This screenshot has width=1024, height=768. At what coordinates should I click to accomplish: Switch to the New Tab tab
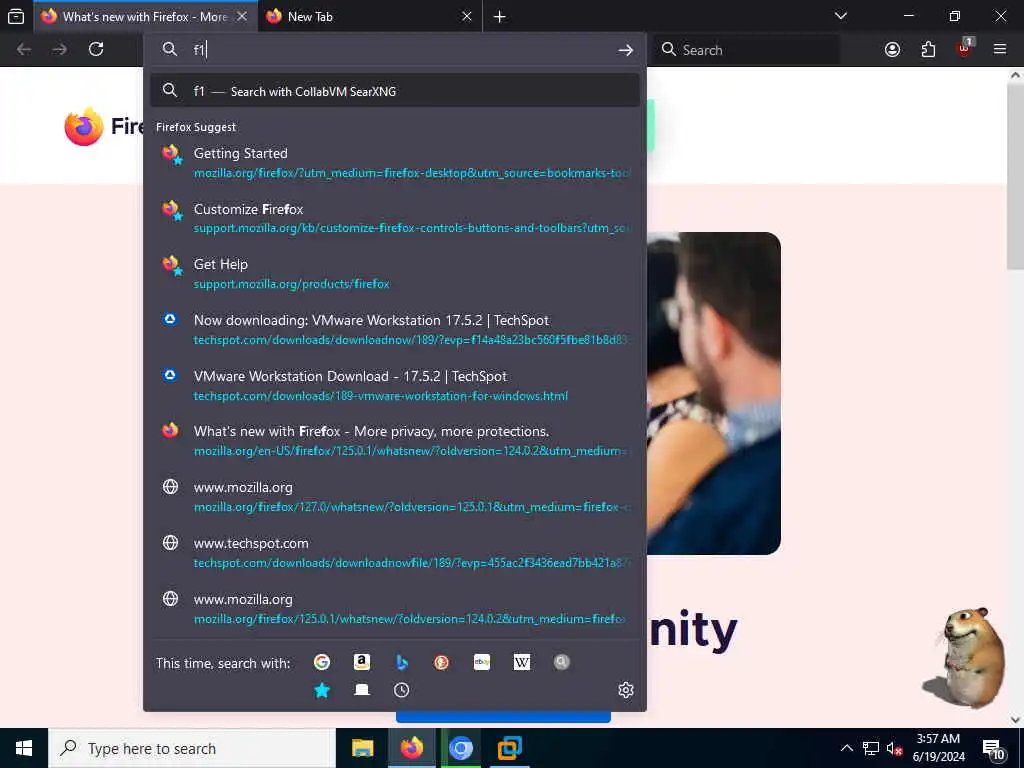[x=370, y=16]
